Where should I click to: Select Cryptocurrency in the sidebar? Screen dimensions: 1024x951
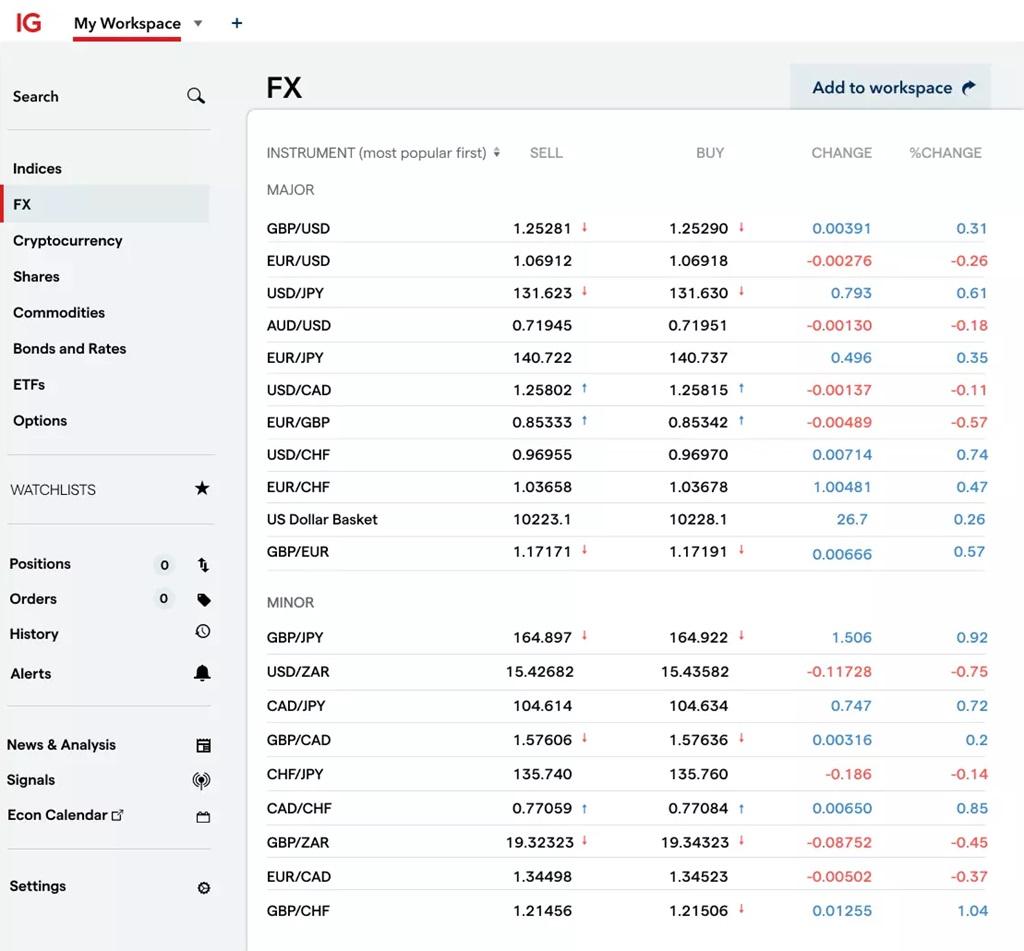(68, 241)
